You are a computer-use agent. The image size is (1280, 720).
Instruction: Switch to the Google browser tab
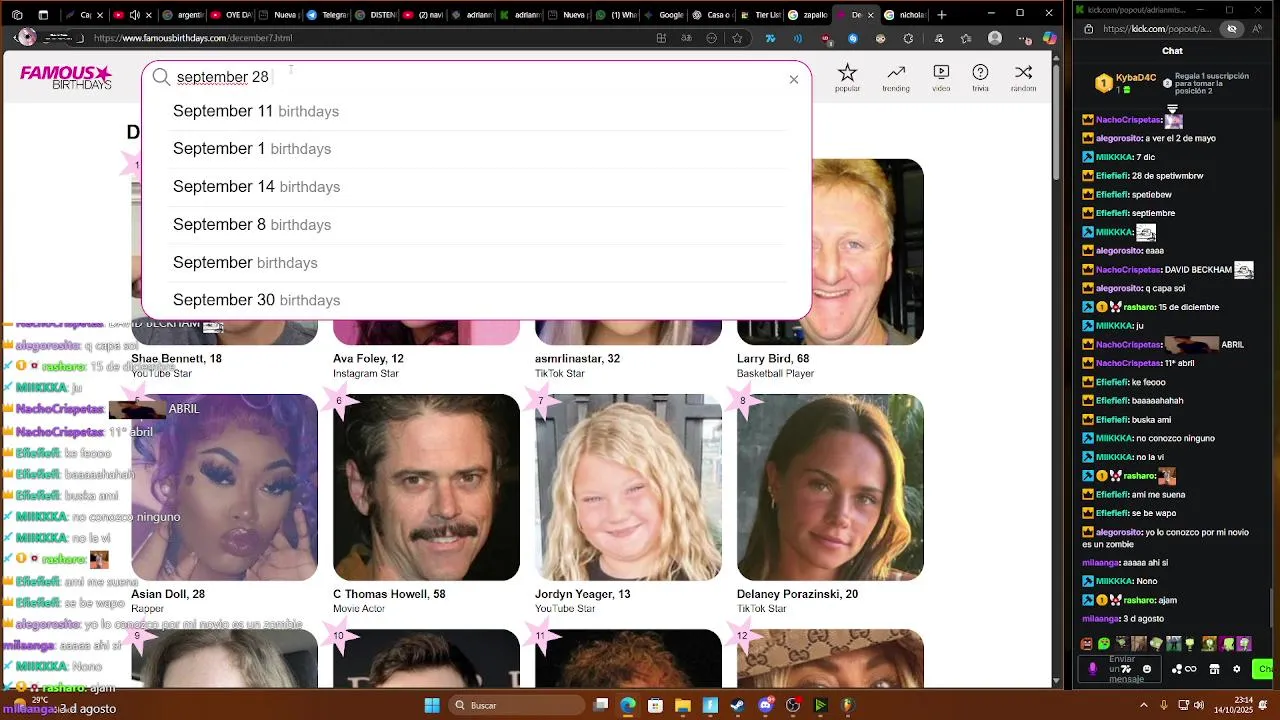point(665,15)
